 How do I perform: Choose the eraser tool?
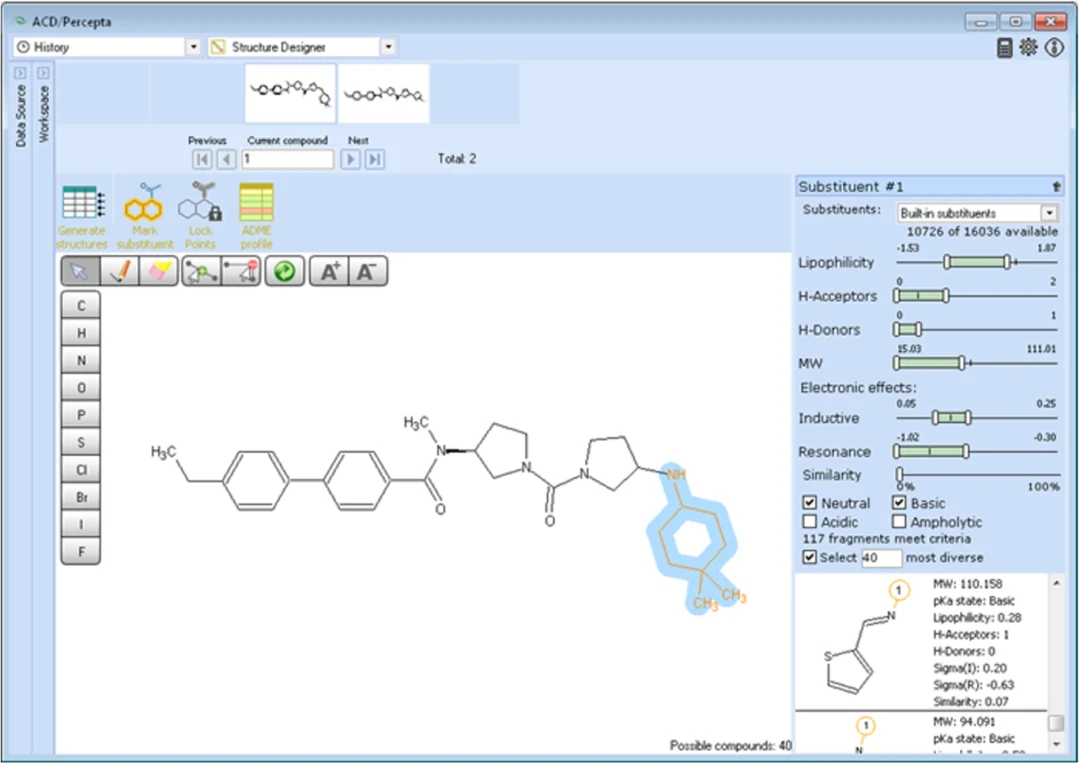click(159, 271)
